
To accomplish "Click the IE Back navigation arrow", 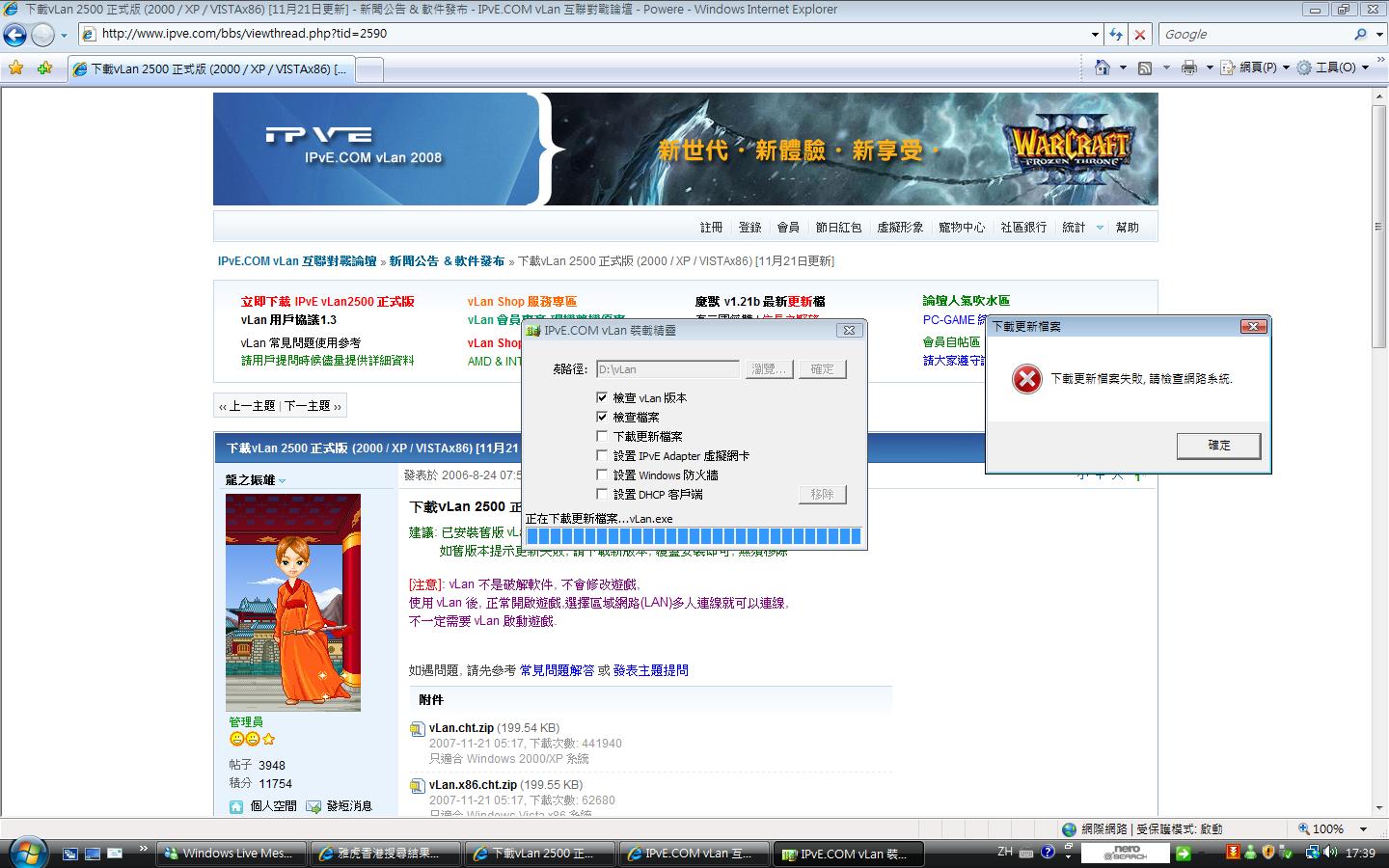I will click(x=15, y=35).
